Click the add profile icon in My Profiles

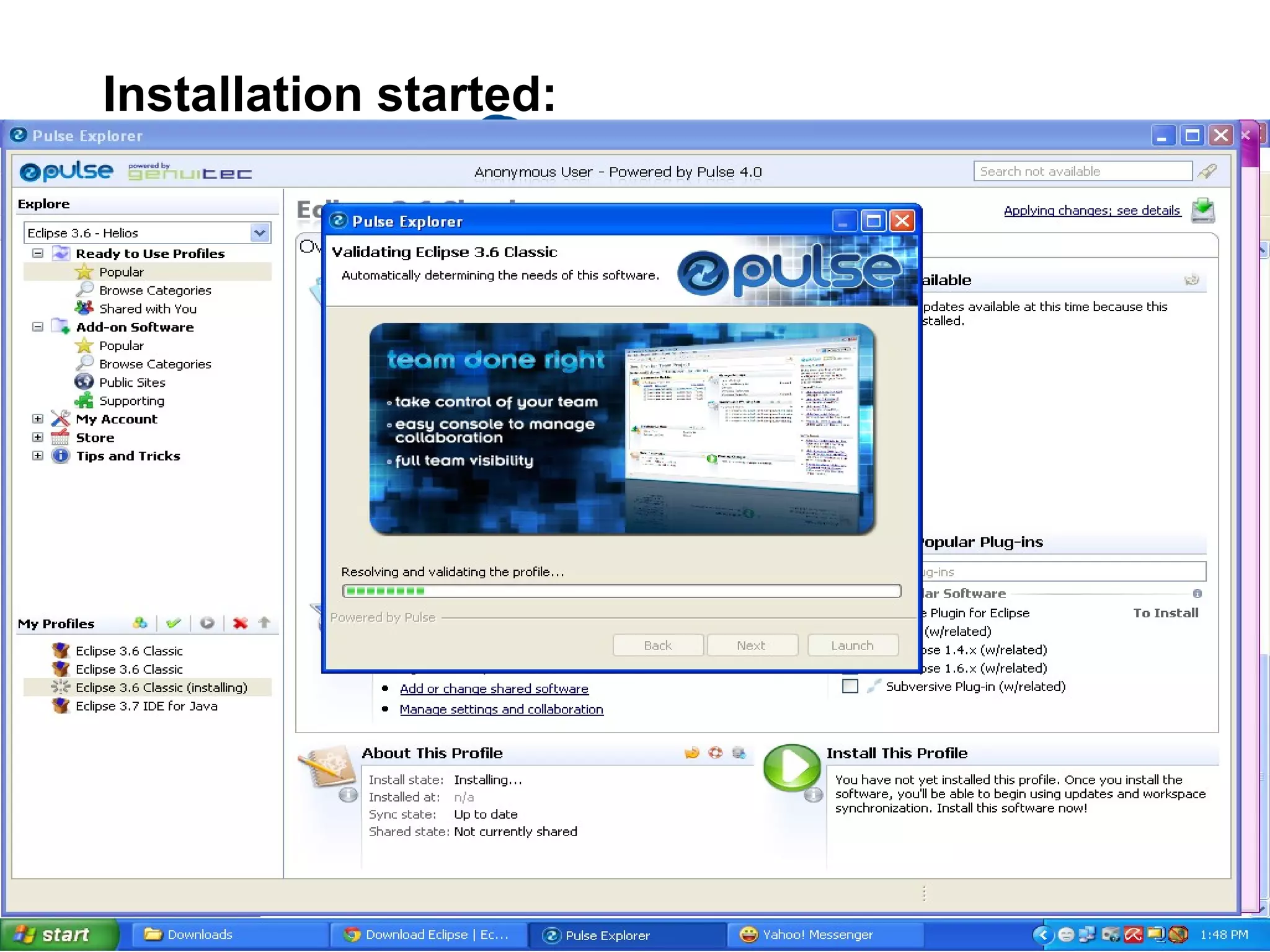point(140,623)
